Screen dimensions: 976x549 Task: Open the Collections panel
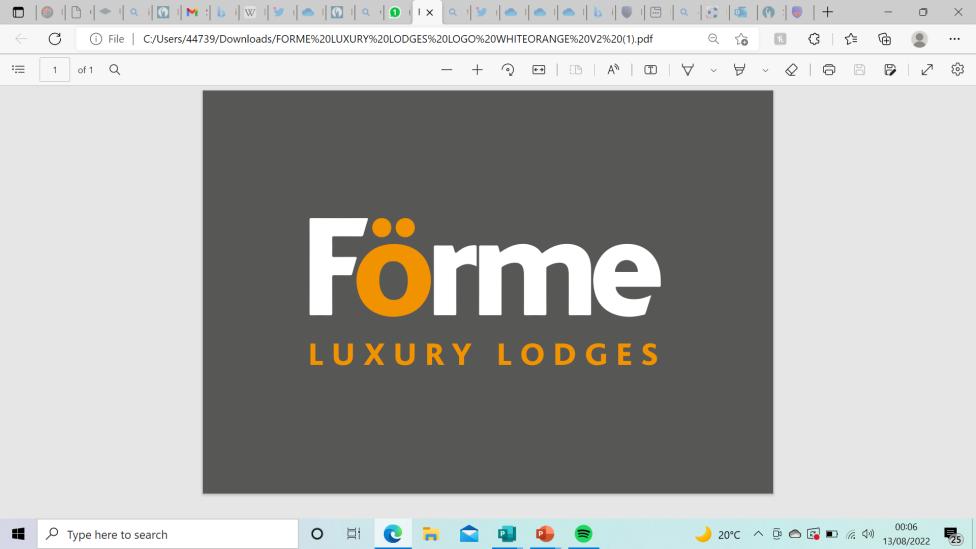(x=884, y=39)
